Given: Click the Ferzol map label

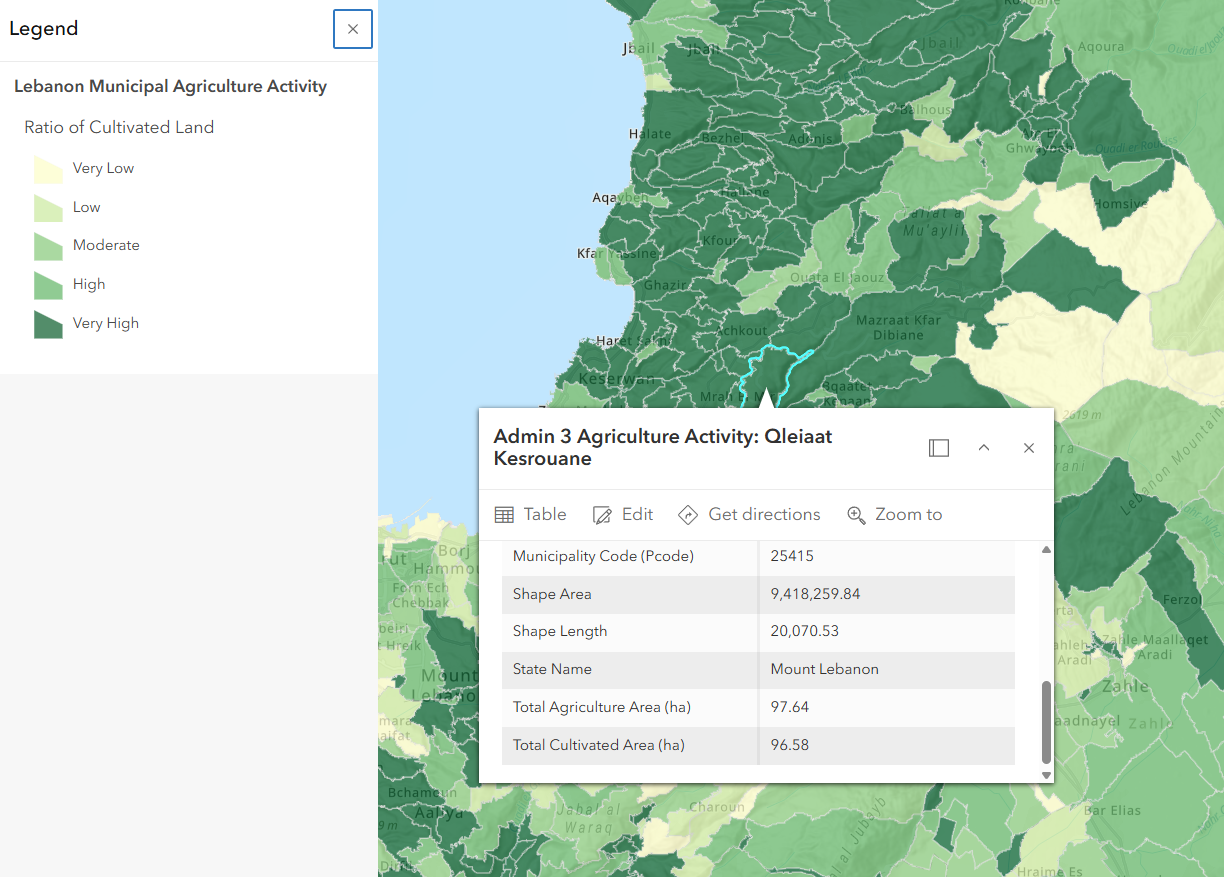Looking at the screenshot, I should (1182, 600).
